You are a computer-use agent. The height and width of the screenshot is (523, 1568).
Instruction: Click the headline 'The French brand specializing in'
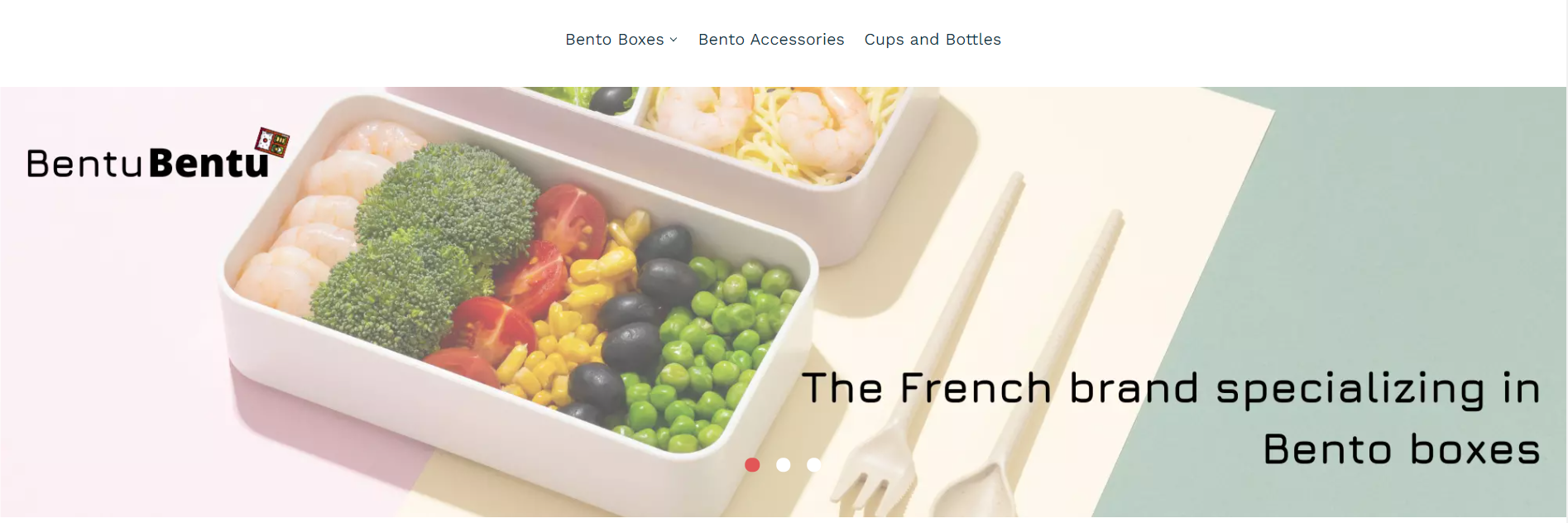(x=1171, y=389)
